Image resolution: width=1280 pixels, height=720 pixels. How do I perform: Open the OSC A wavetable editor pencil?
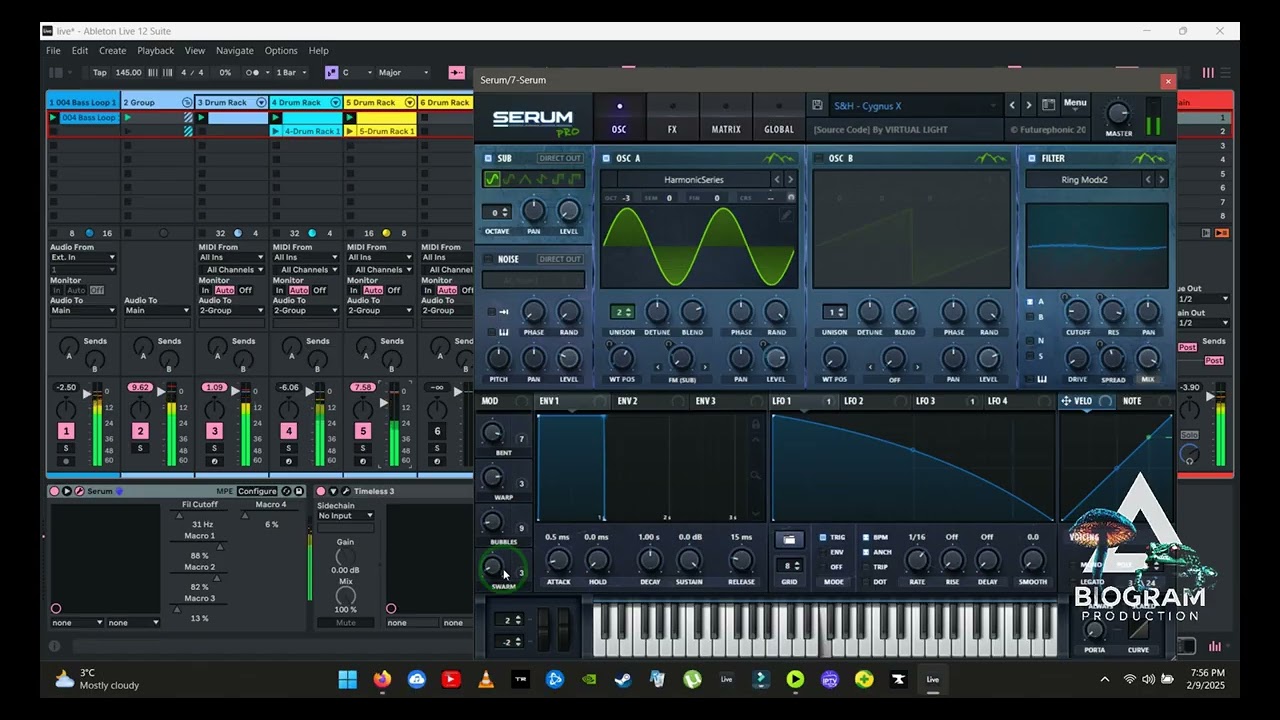[787, 215]
